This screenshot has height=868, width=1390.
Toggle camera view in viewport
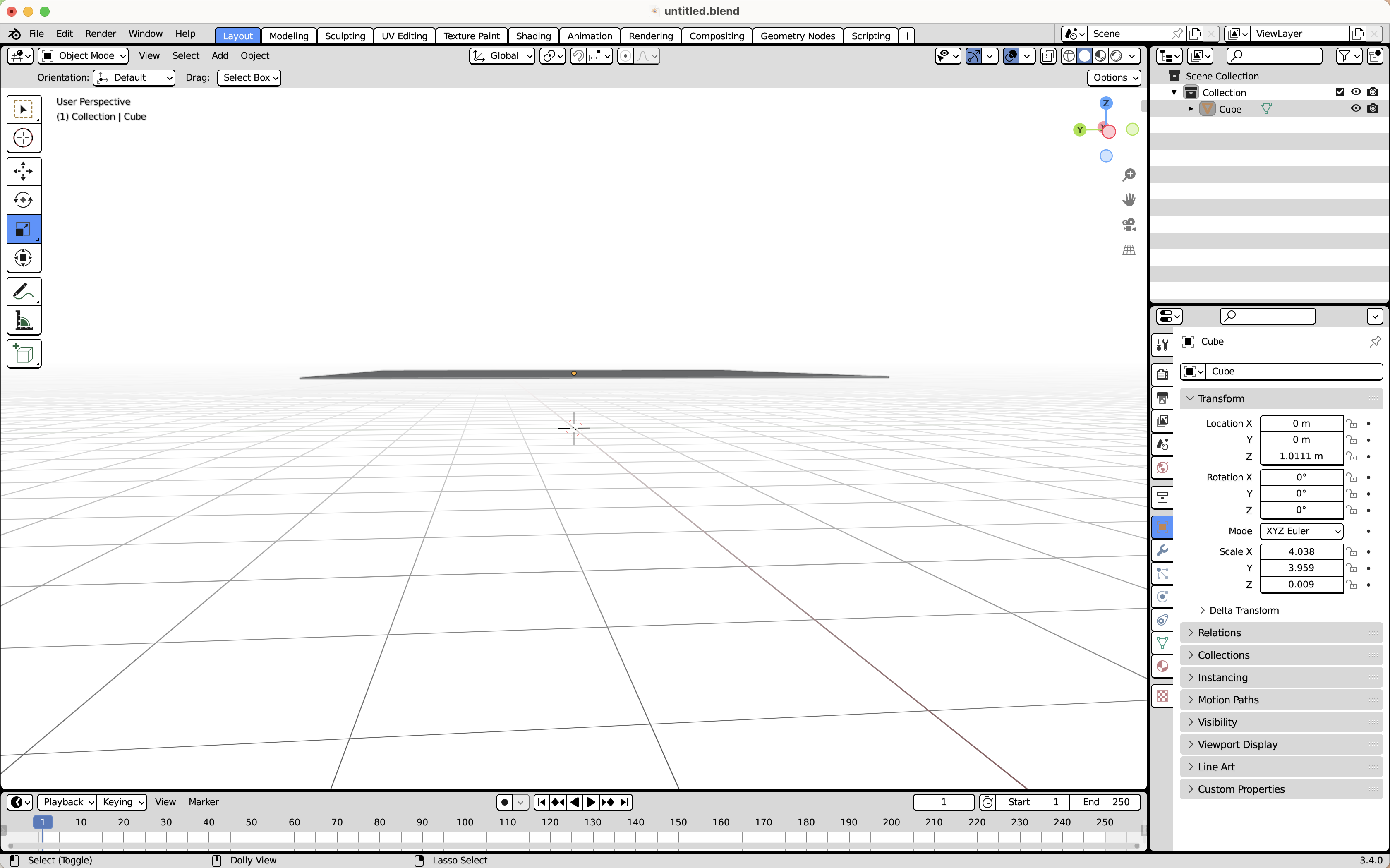tap(1128, 225)
